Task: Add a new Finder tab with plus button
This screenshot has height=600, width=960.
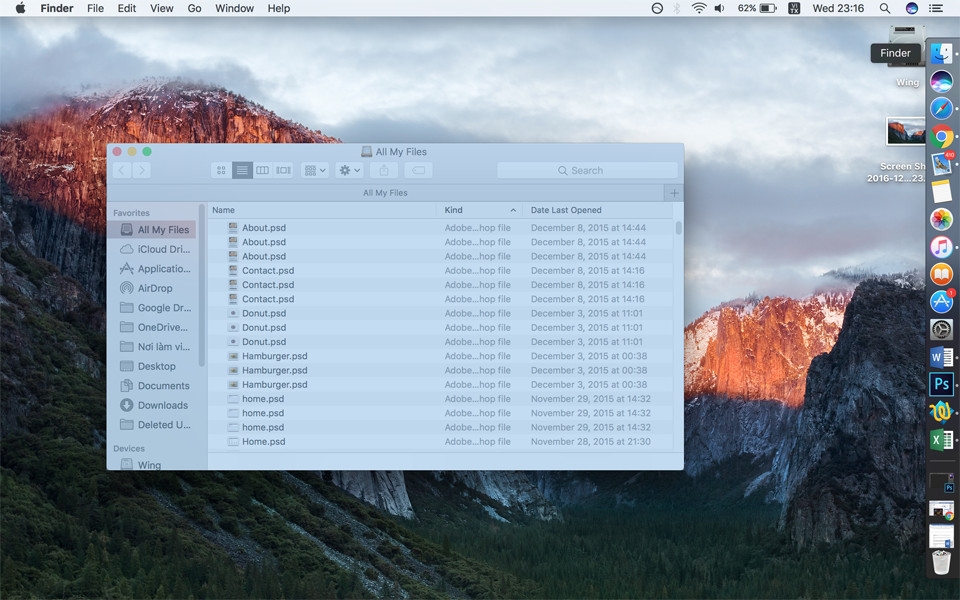Action: [x=674, y=193]
